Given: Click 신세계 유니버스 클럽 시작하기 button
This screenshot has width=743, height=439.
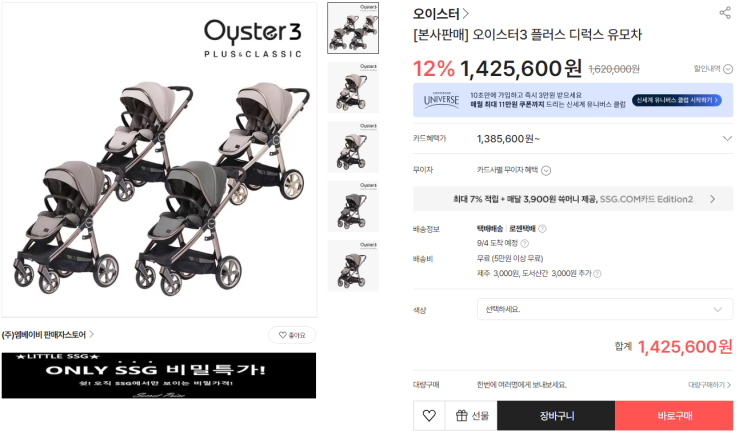Looking at the screenshot, I should tap(677, 100).
